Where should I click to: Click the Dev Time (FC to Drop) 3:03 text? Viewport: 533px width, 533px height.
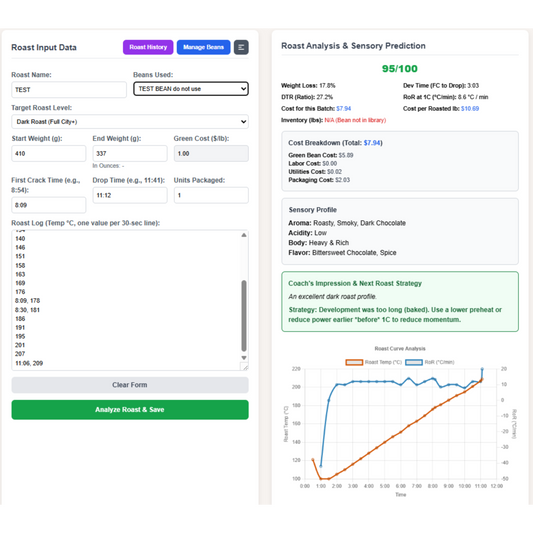[441, 86]
